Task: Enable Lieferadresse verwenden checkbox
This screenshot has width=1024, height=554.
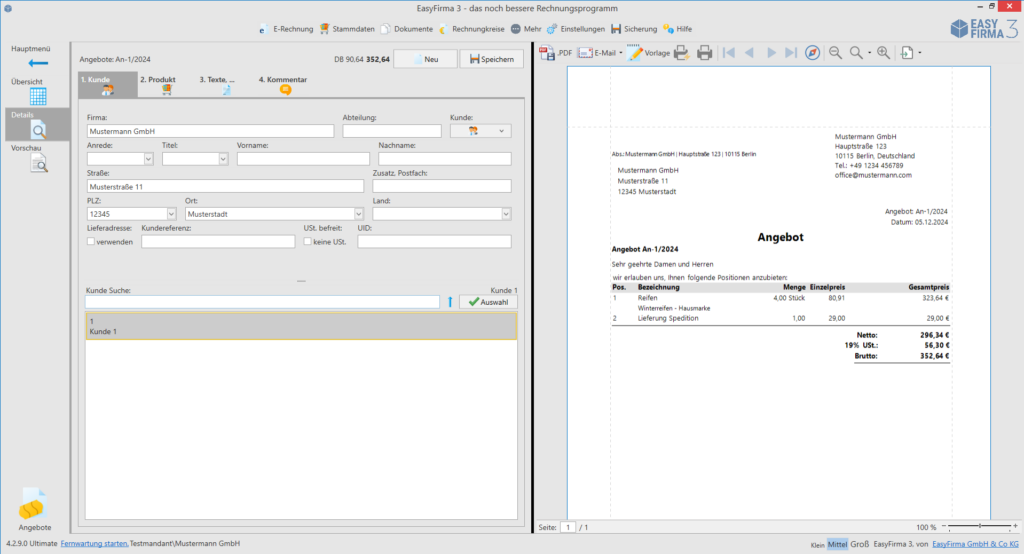Action: pyautogui.click(x=91, y=242)
